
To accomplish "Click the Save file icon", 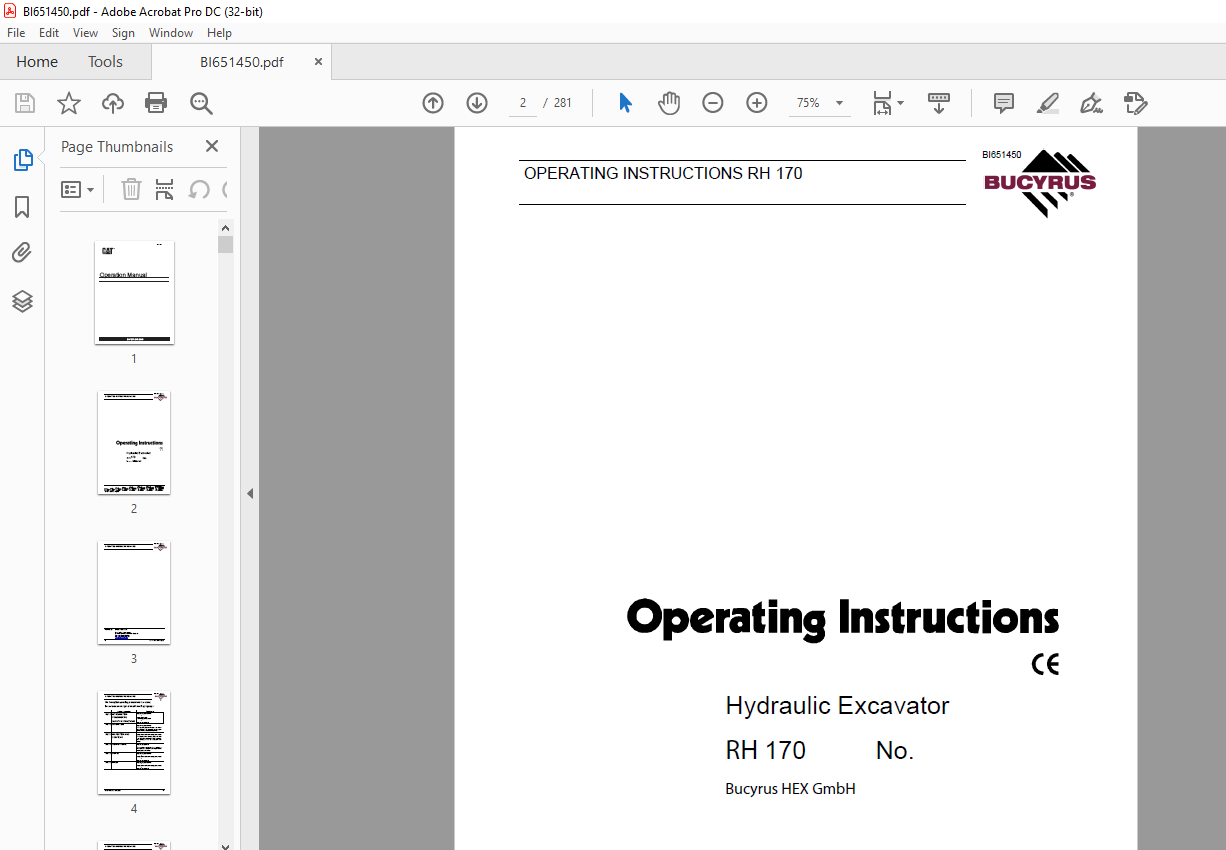I will click(25, 103).
